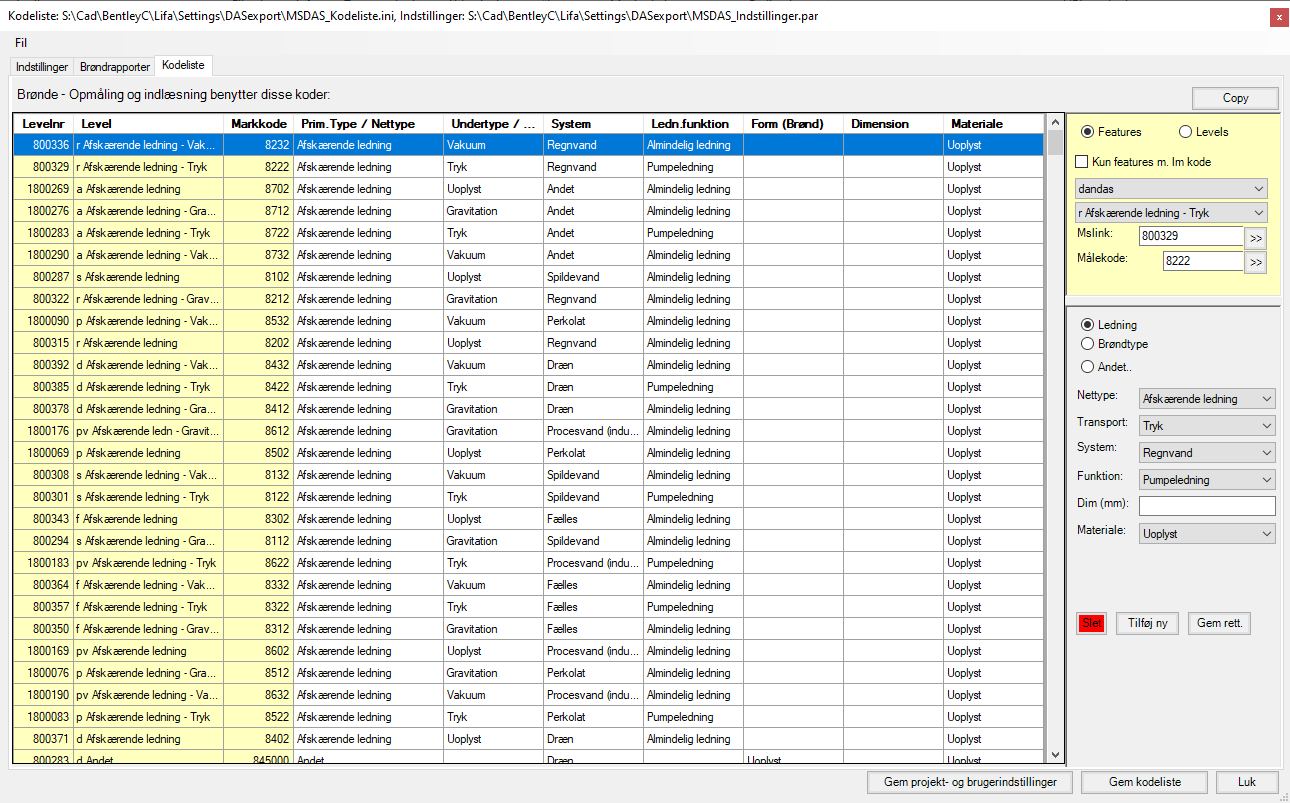Open the dandas dropdown
The width and height of the screenshot is (1290, 803).
tap(1171, 188)
